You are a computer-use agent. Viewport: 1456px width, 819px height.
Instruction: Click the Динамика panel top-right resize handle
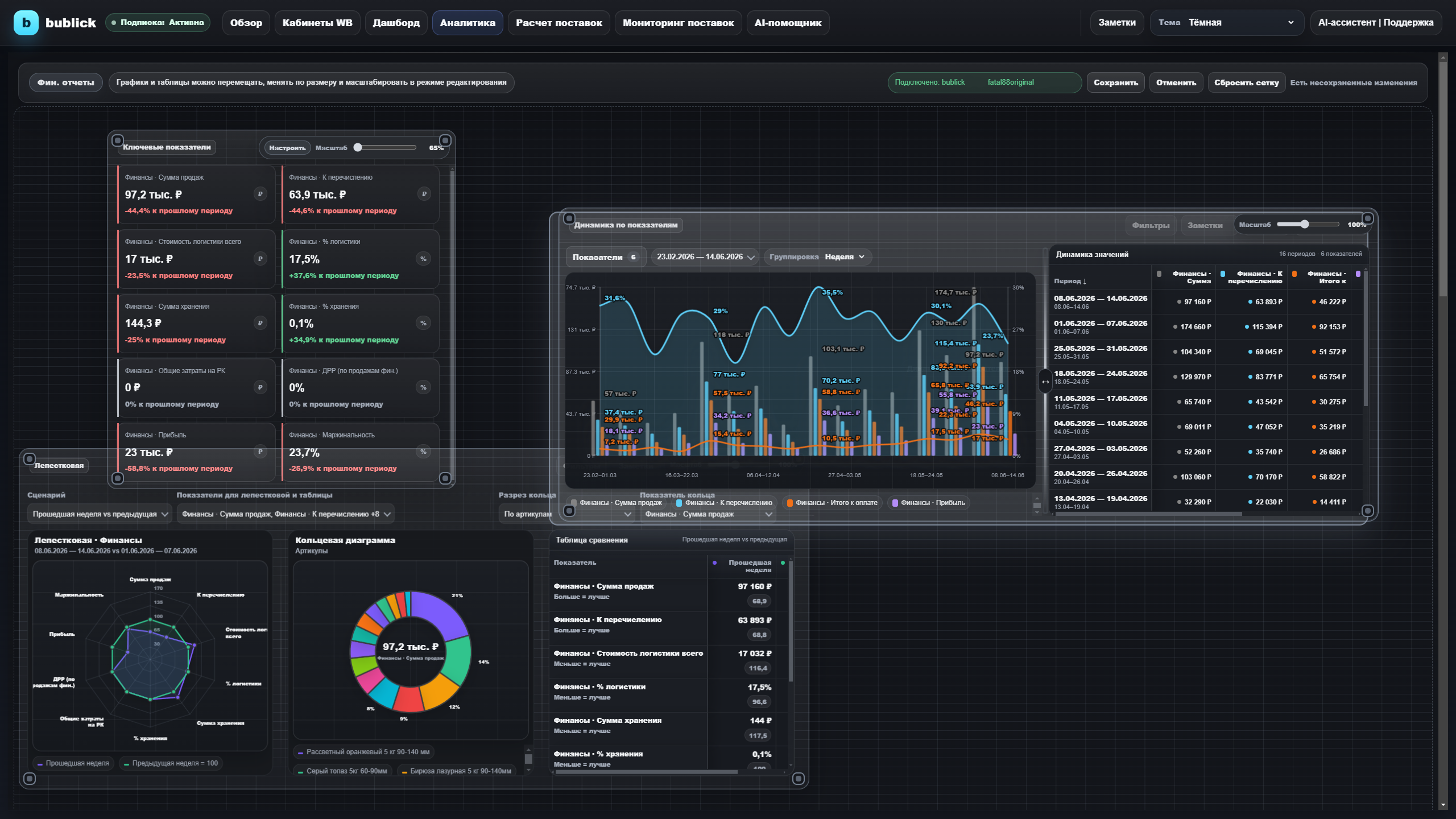[x=1368, y=218]
